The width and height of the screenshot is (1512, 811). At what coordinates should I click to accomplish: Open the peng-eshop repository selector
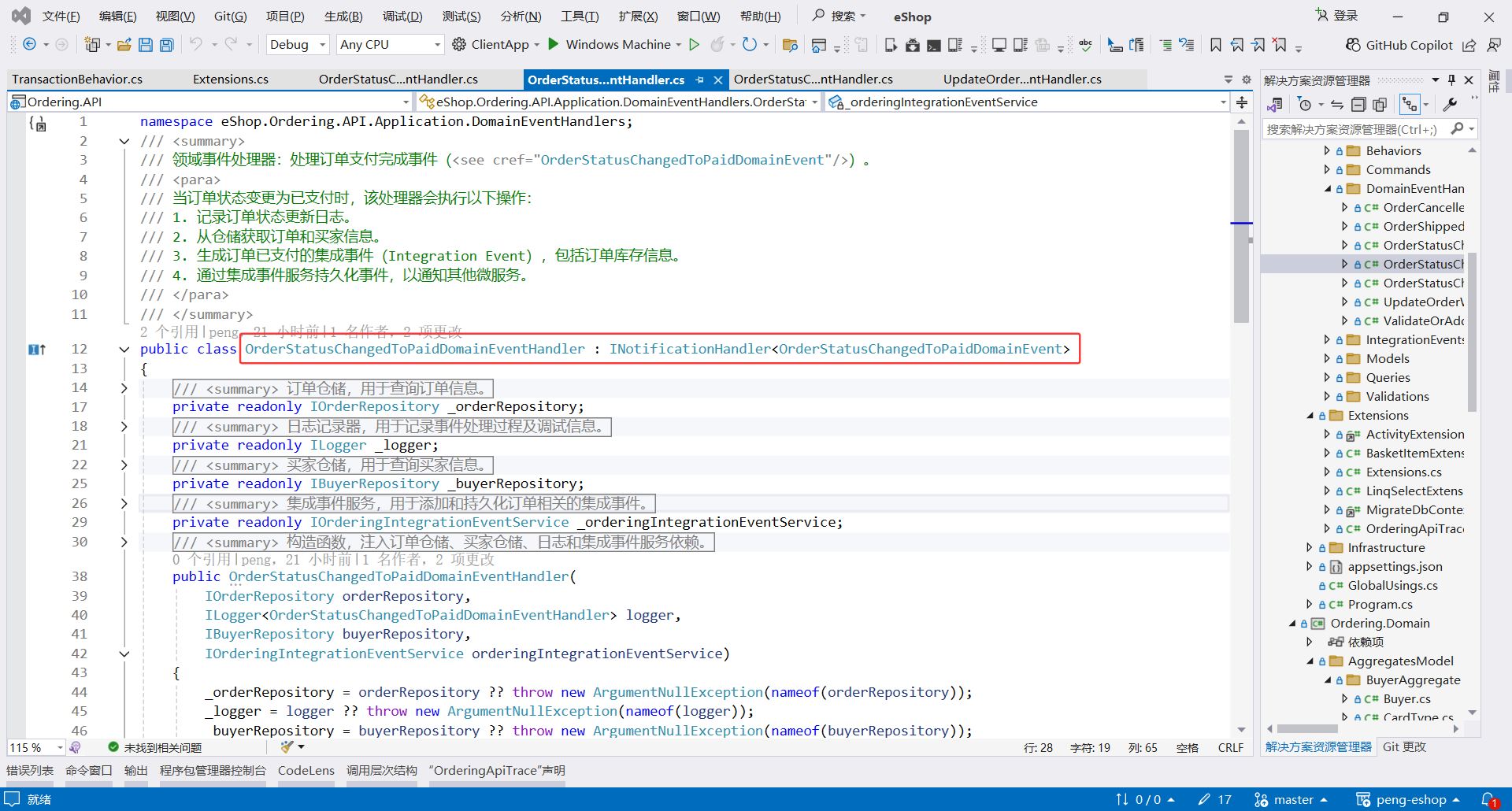tap(1408, 799)
